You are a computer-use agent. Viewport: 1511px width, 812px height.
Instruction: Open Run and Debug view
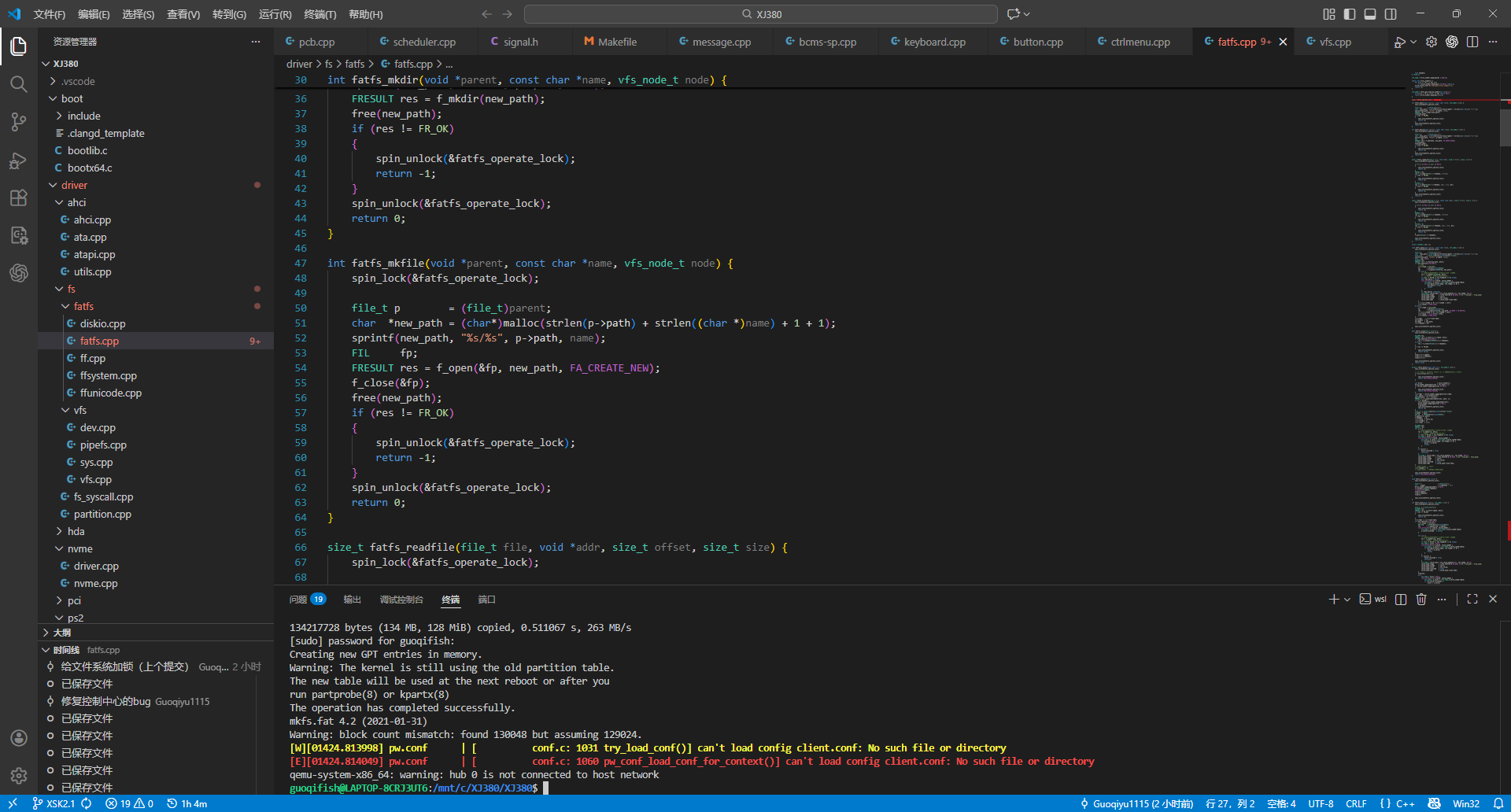pyautogui.click(x=19, y=161)
